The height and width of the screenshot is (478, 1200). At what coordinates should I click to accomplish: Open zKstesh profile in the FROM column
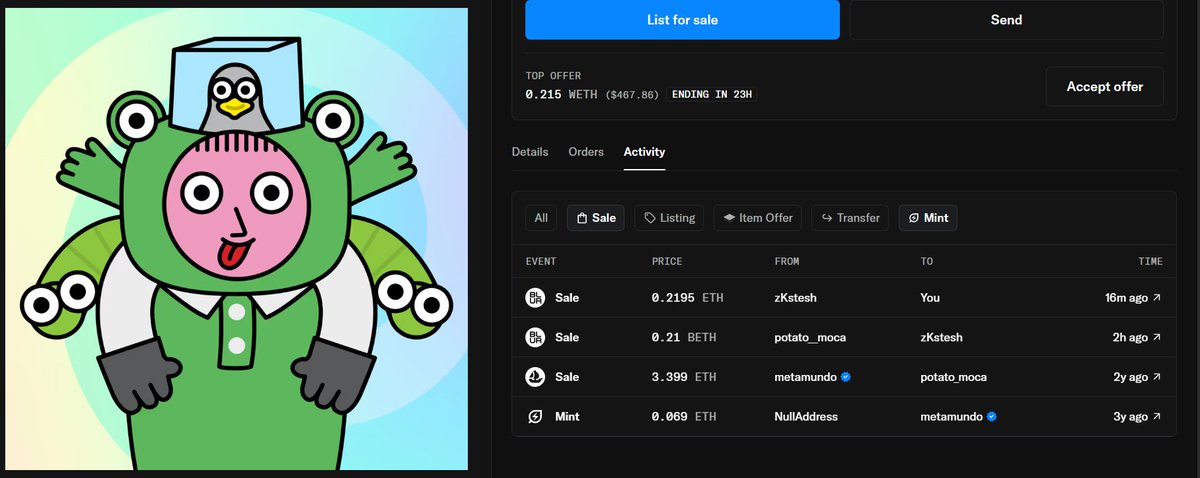(795, 298)
